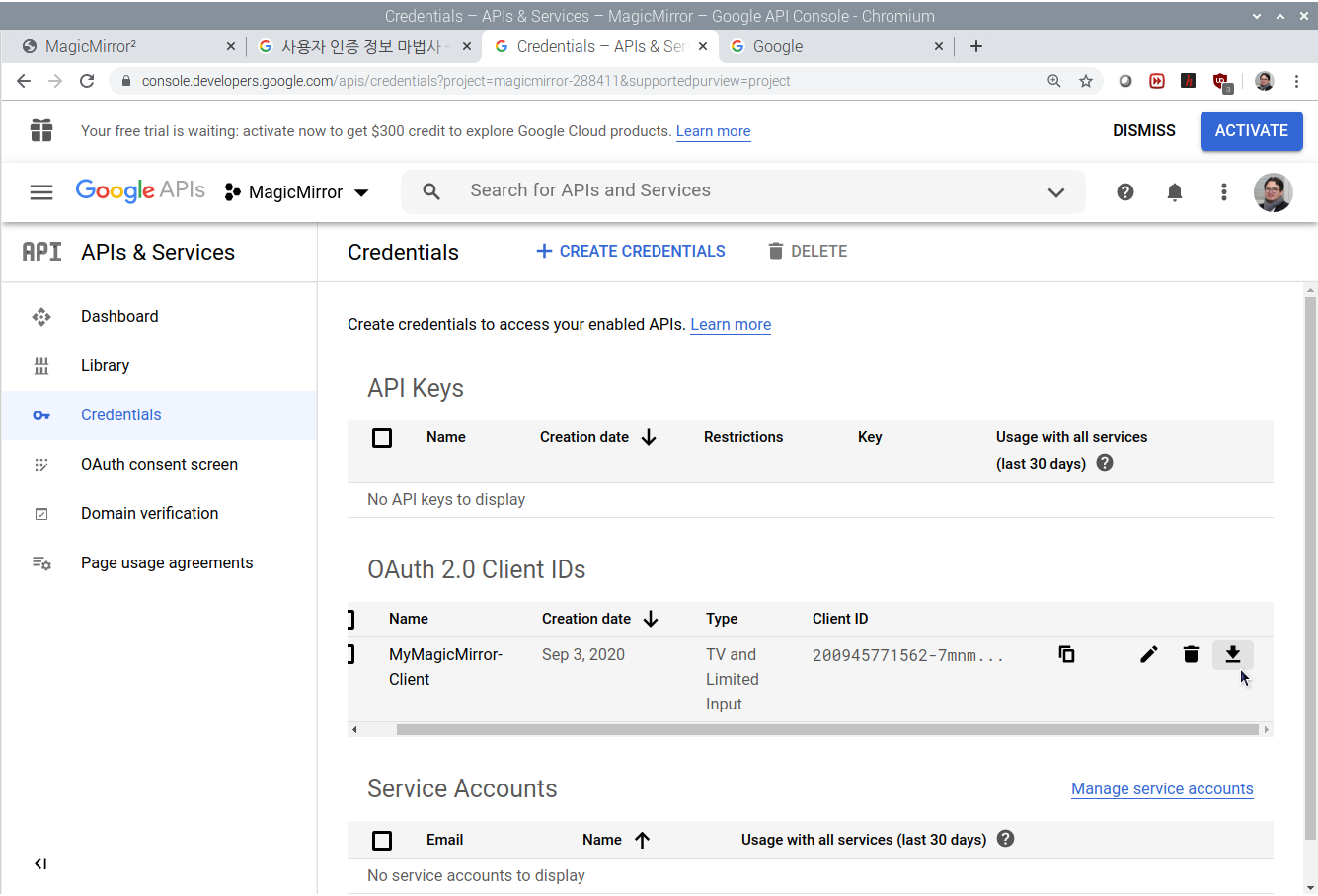Click the uBlock shield extension icon

[x=1221, y=82]
